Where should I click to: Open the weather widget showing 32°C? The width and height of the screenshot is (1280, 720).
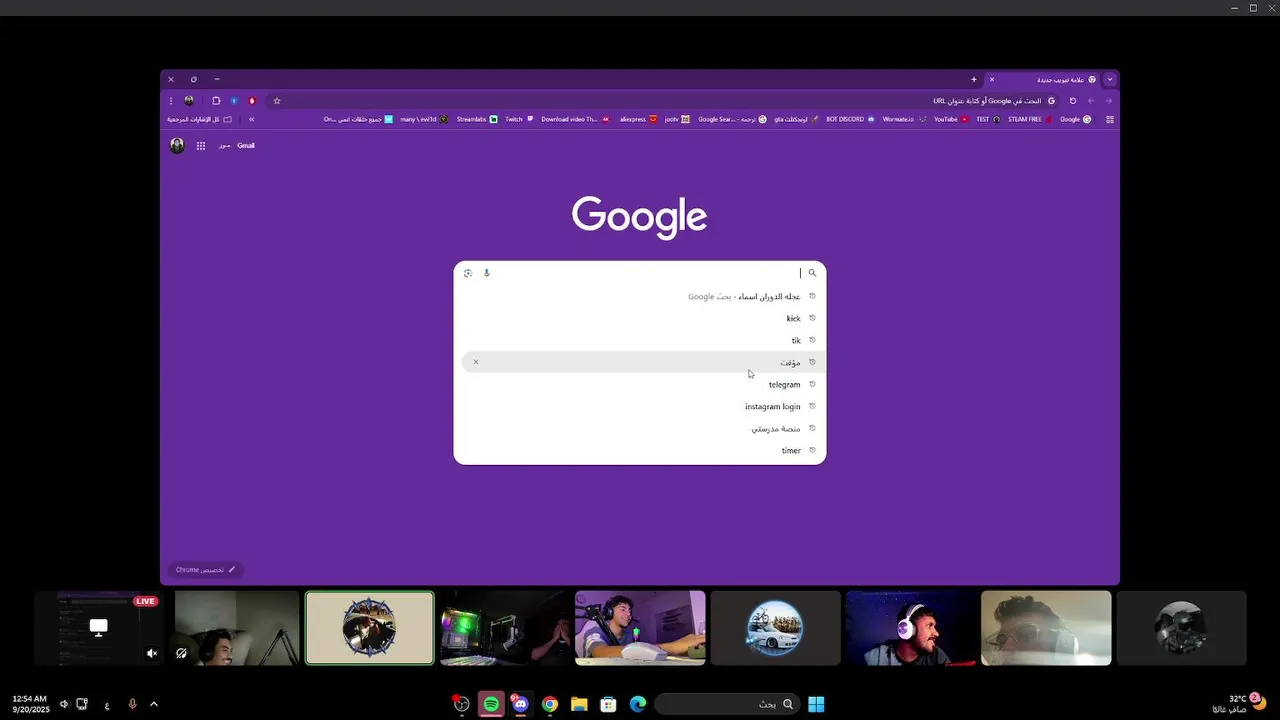click(1238, 703)
